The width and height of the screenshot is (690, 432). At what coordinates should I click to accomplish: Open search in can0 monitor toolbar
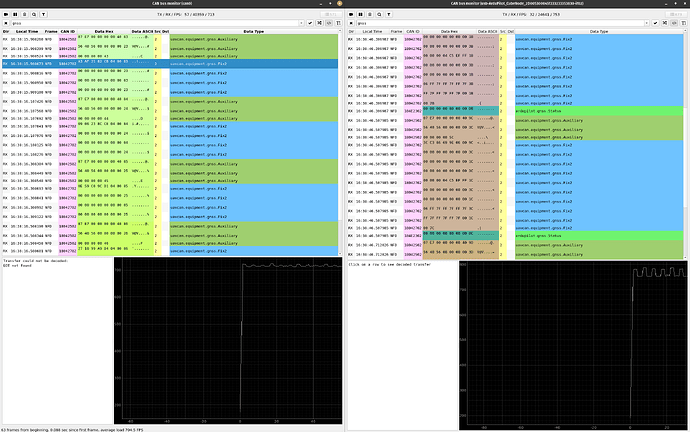pyautogui.click(x=34, y=15)
